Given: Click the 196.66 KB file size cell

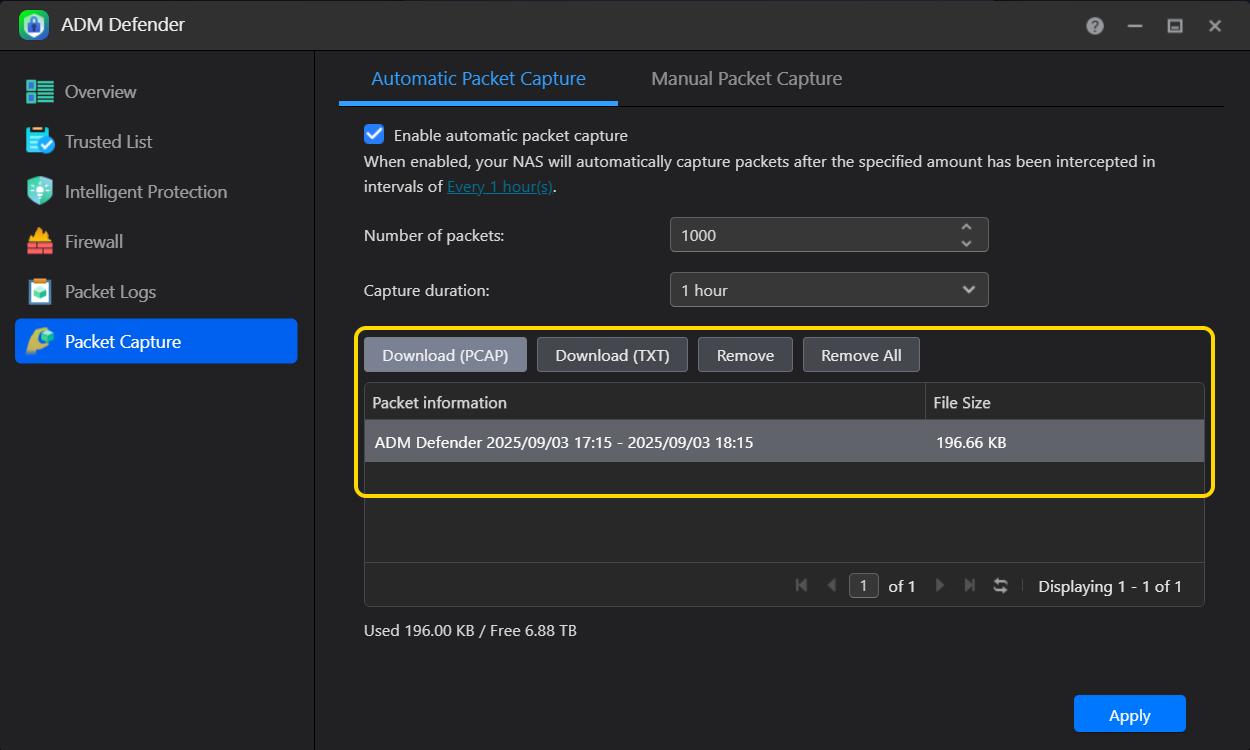Looking at the screenshot, I should point(971,442).
